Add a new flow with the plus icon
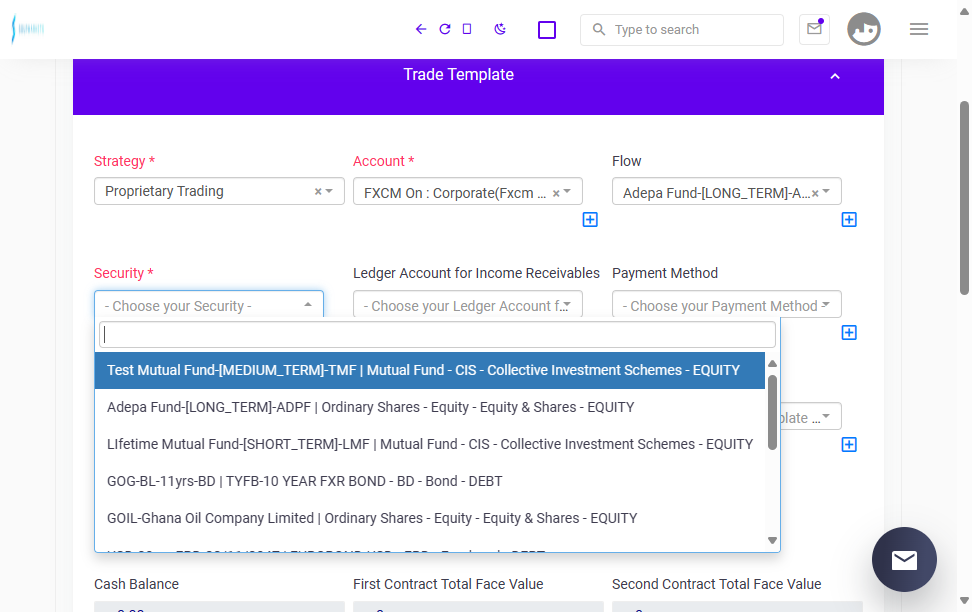Image resolution: width=972 pixels, height=612 pixels. pyautogui.click(x=849, y=220)
